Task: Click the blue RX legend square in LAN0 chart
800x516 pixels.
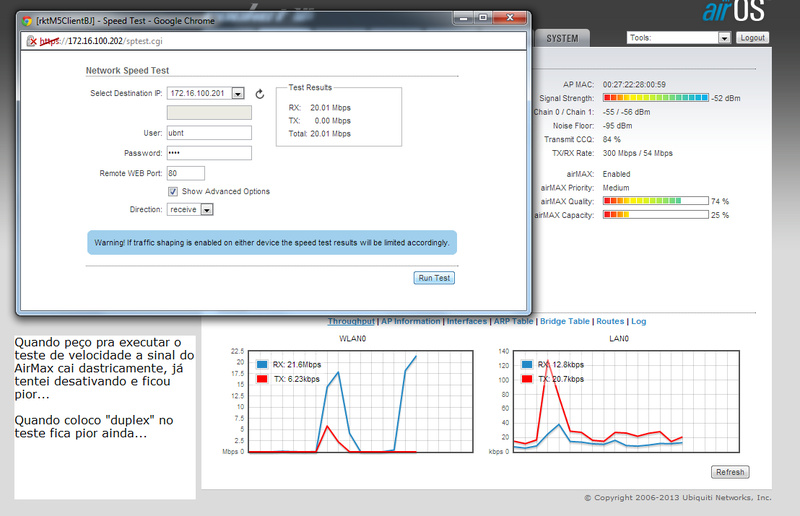Action: coord(527,364)
